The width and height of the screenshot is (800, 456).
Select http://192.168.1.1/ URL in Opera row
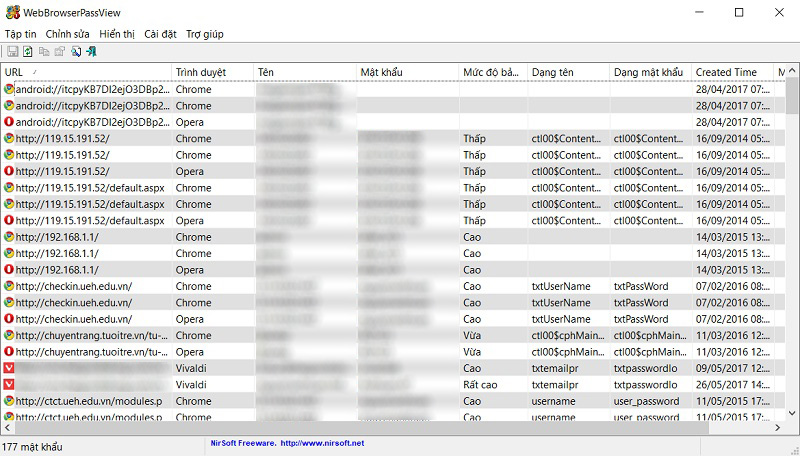pos(57,269)
